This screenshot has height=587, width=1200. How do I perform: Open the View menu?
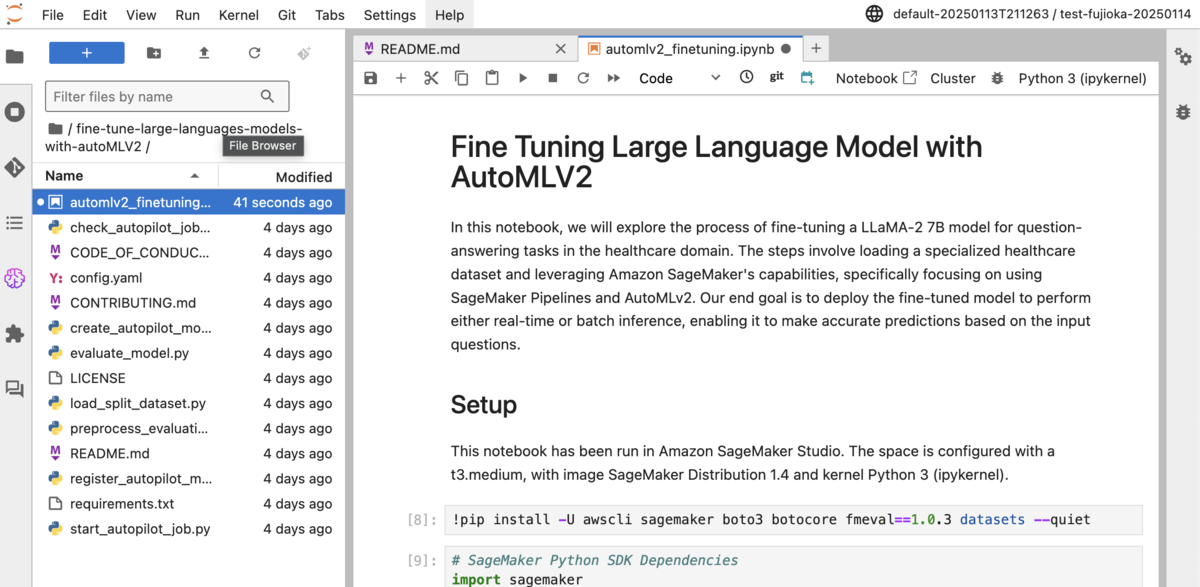[141, 15]
